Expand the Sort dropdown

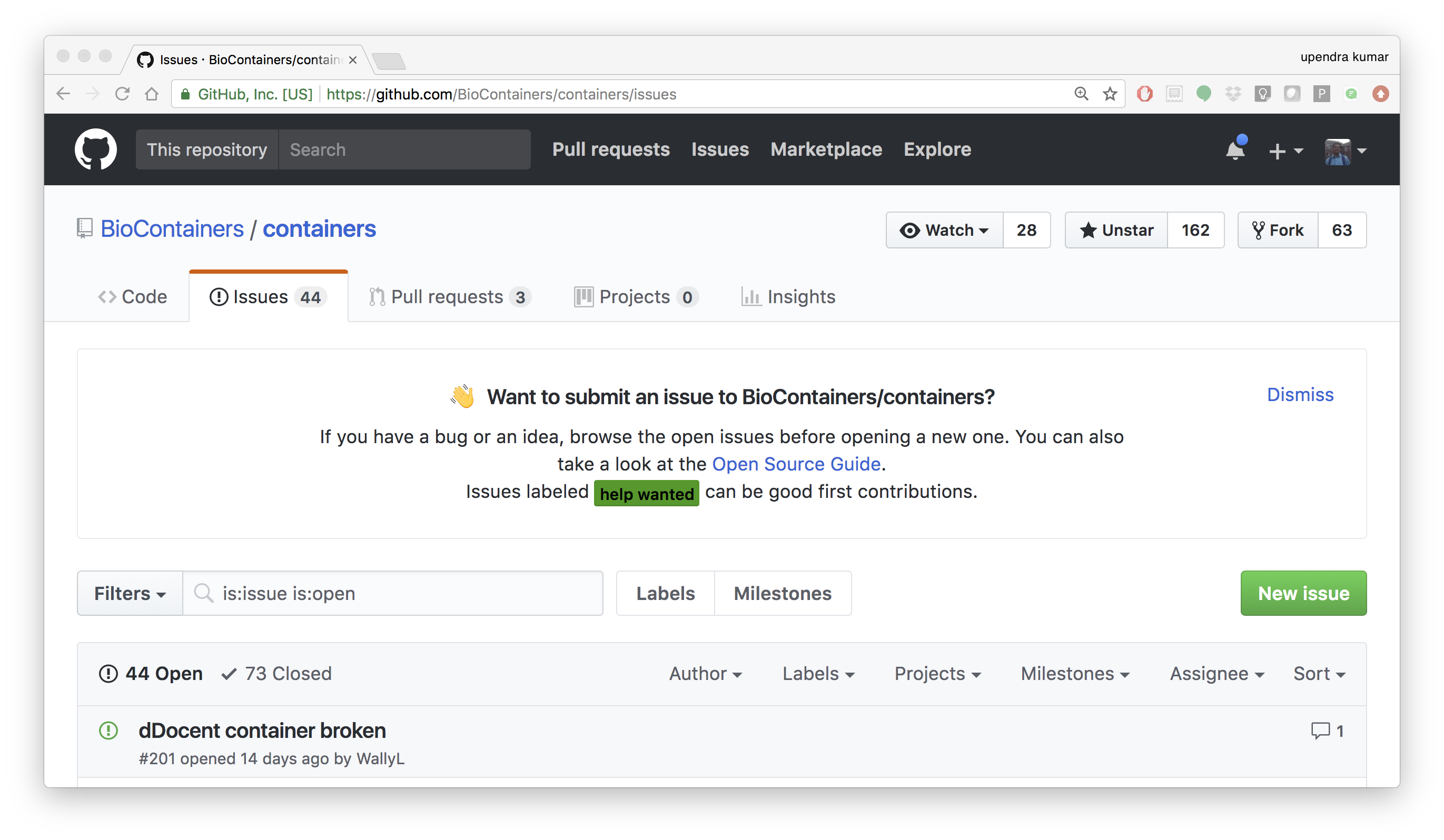pyautogui.click(x=1319, y=674)
